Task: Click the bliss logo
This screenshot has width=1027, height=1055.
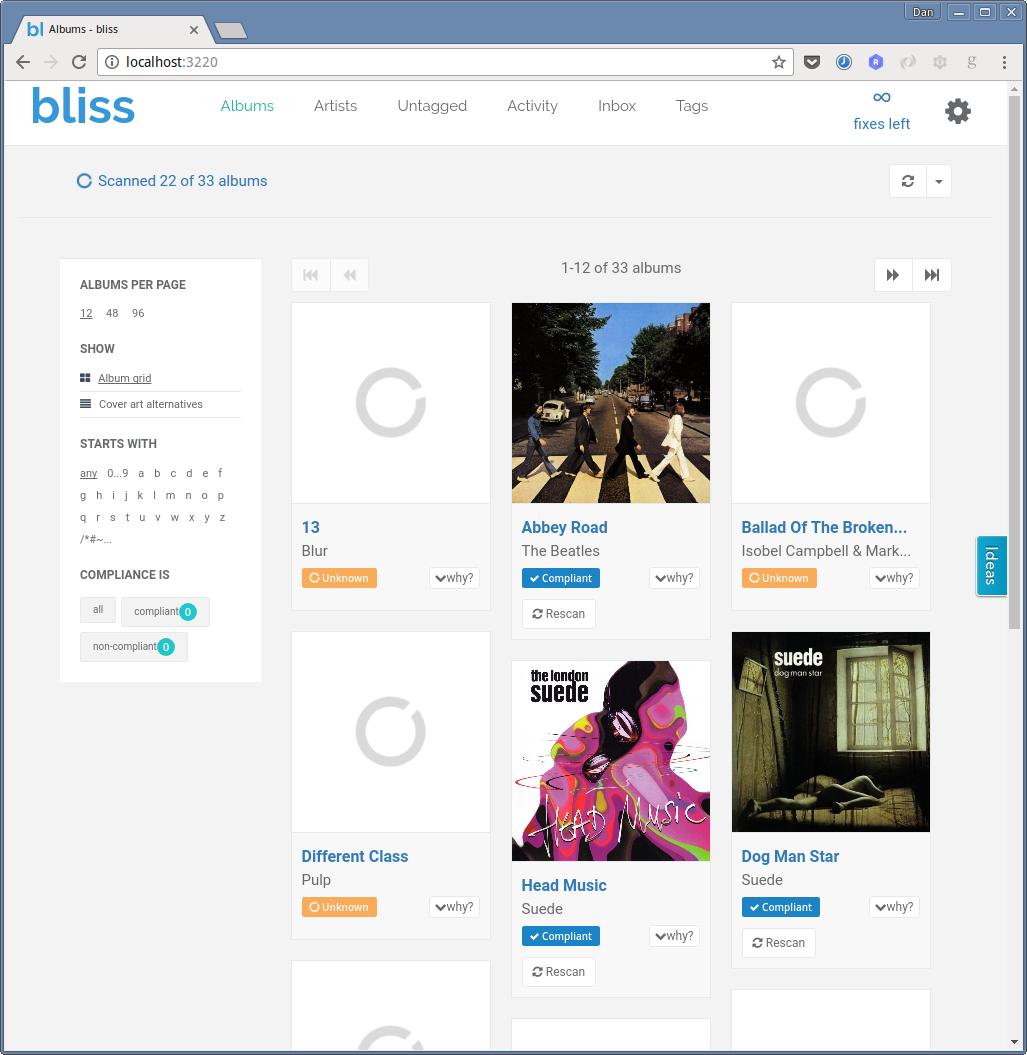Action: click(x=83, y=106)
